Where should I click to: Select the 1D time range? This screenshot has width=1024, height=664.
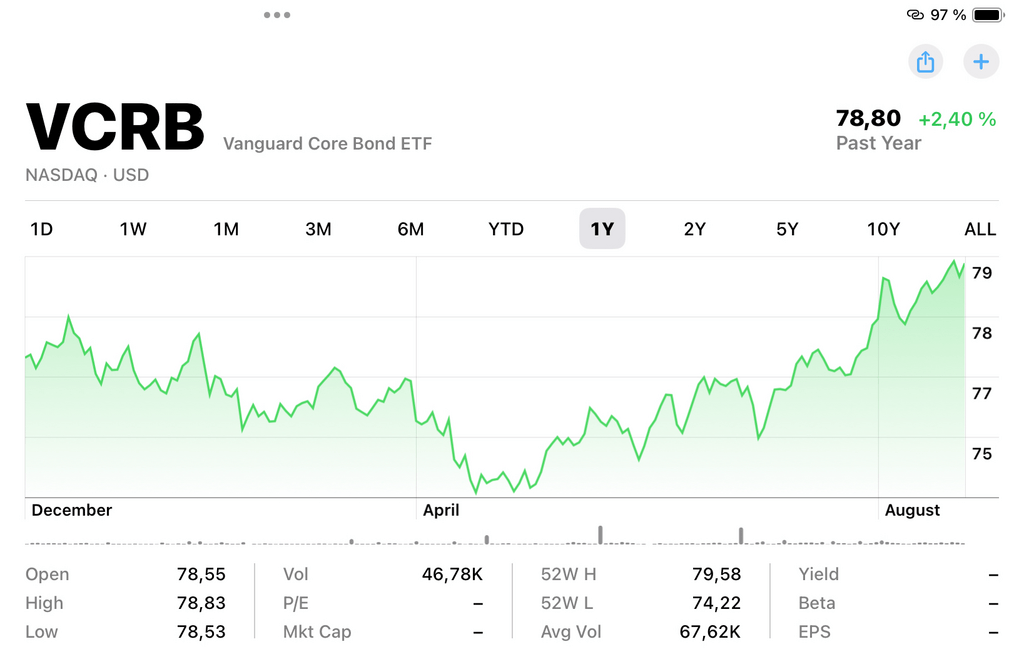pos(41,229)
